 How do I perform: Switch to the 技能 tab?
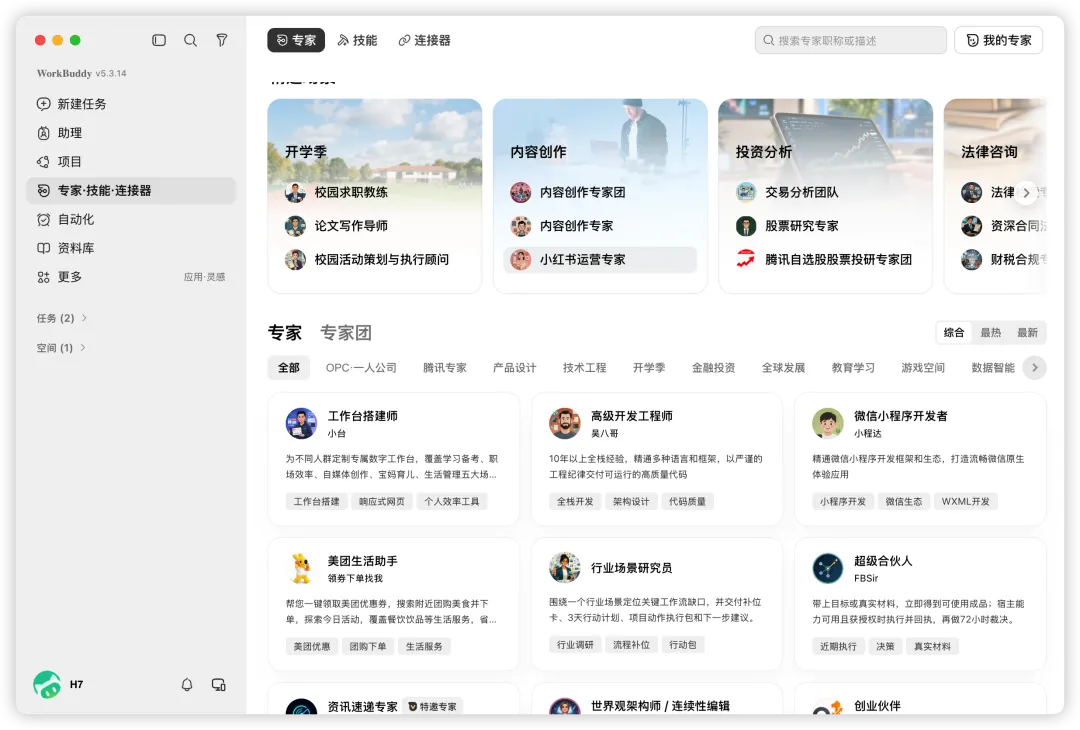(x=357, y=41)
